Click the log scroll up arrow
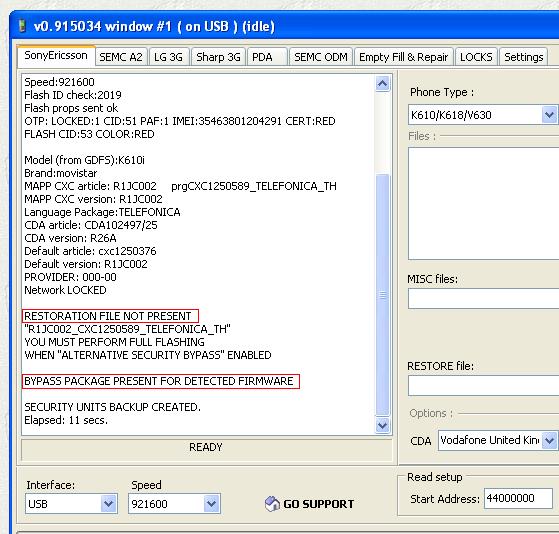Viewport: 559px width, 534px height. tap(383, 84)
